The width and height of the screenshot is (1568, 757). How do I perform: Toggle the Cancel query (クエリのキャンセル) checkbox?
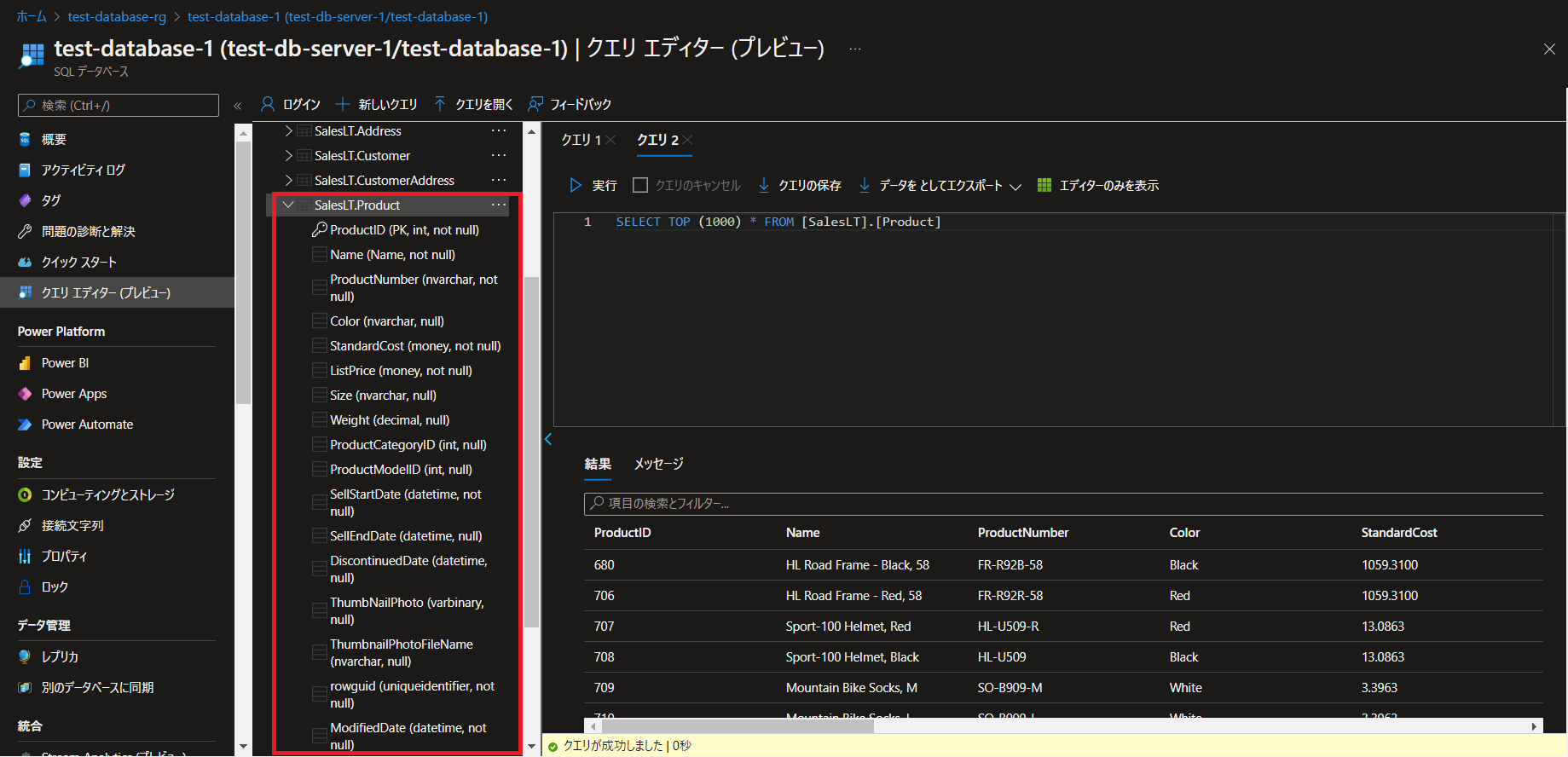point(640,185)
